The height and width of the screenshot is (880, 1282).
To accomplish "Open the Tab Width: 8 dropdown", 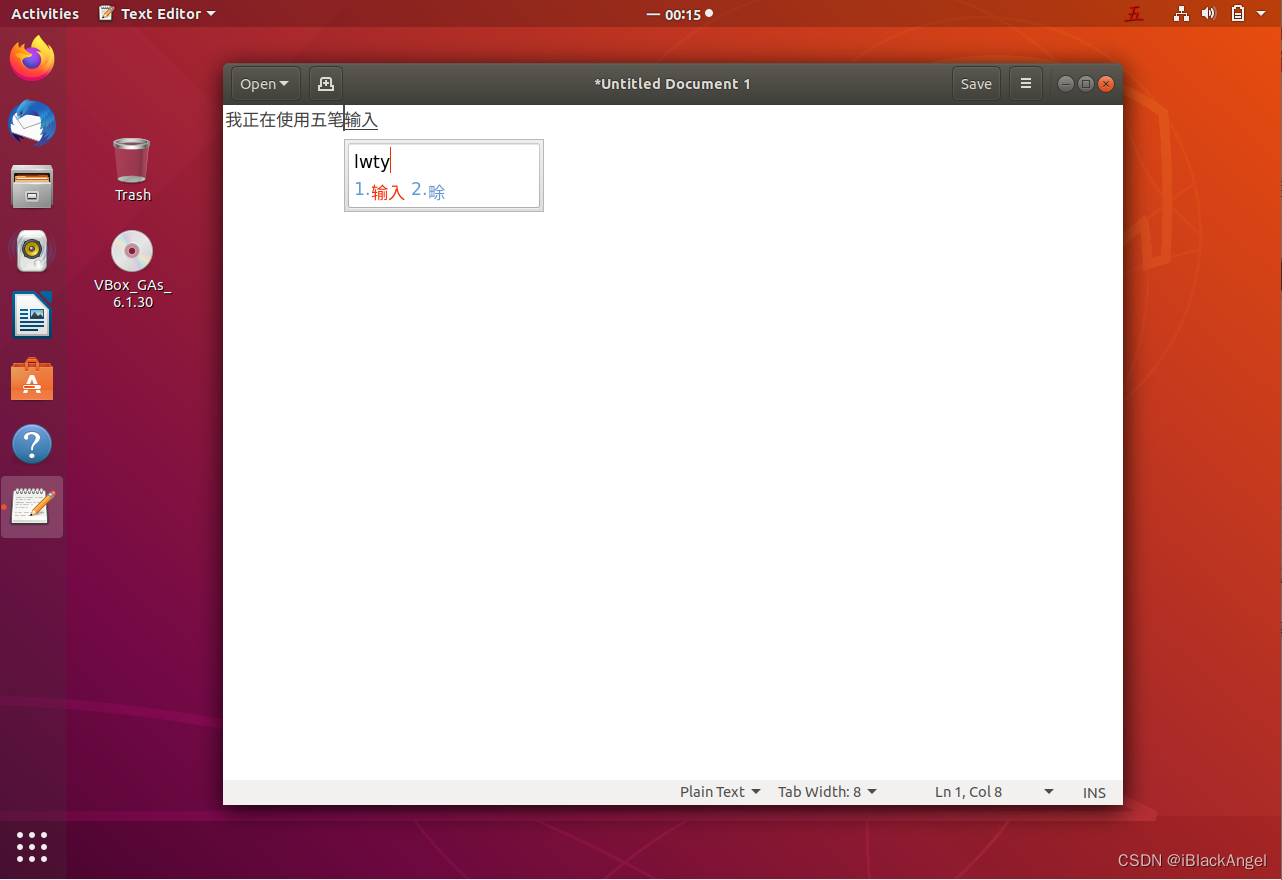I will tap(826, 791).
